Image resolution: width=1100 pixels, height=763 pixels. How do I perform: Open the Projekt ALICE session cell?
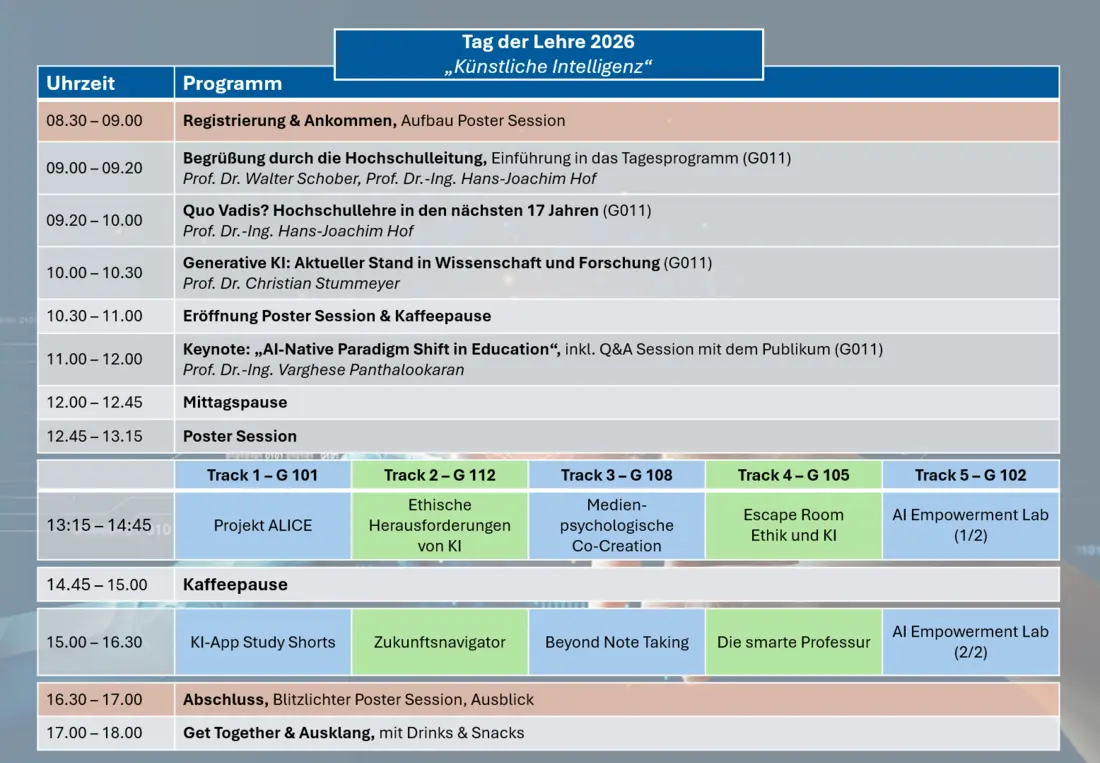(x=262, y=525)
